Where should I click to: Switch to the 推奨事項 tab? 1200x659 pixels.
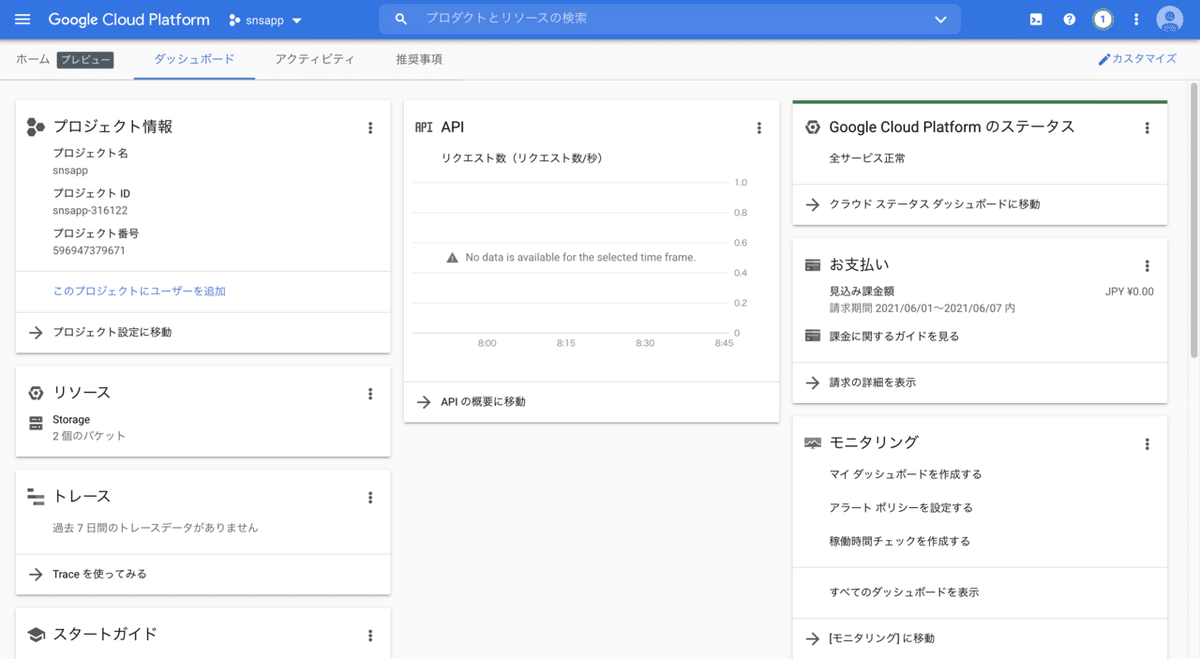pos(419,59)
